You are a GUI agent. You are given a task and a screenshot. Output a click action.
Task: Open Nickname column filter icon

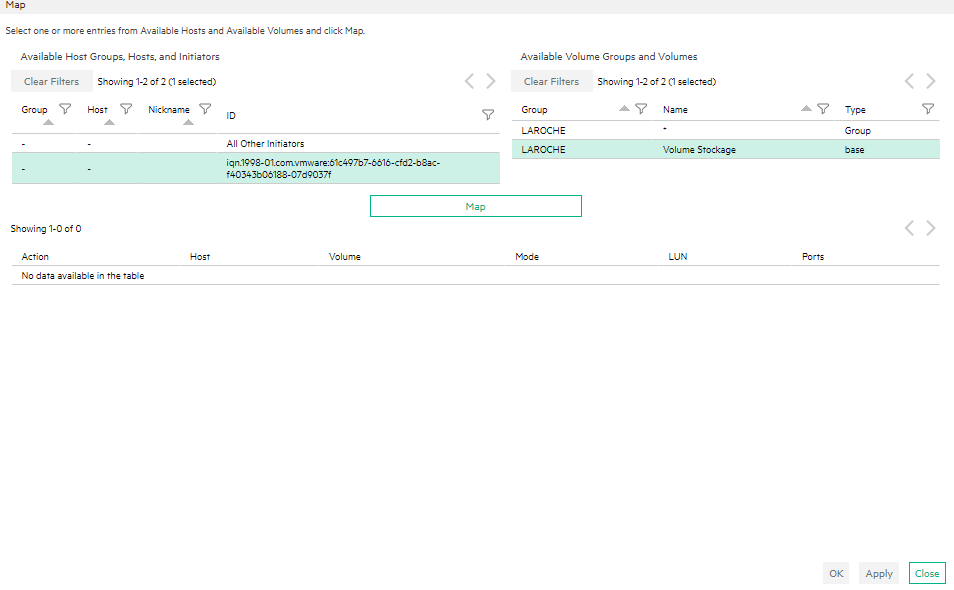(205, 109)
